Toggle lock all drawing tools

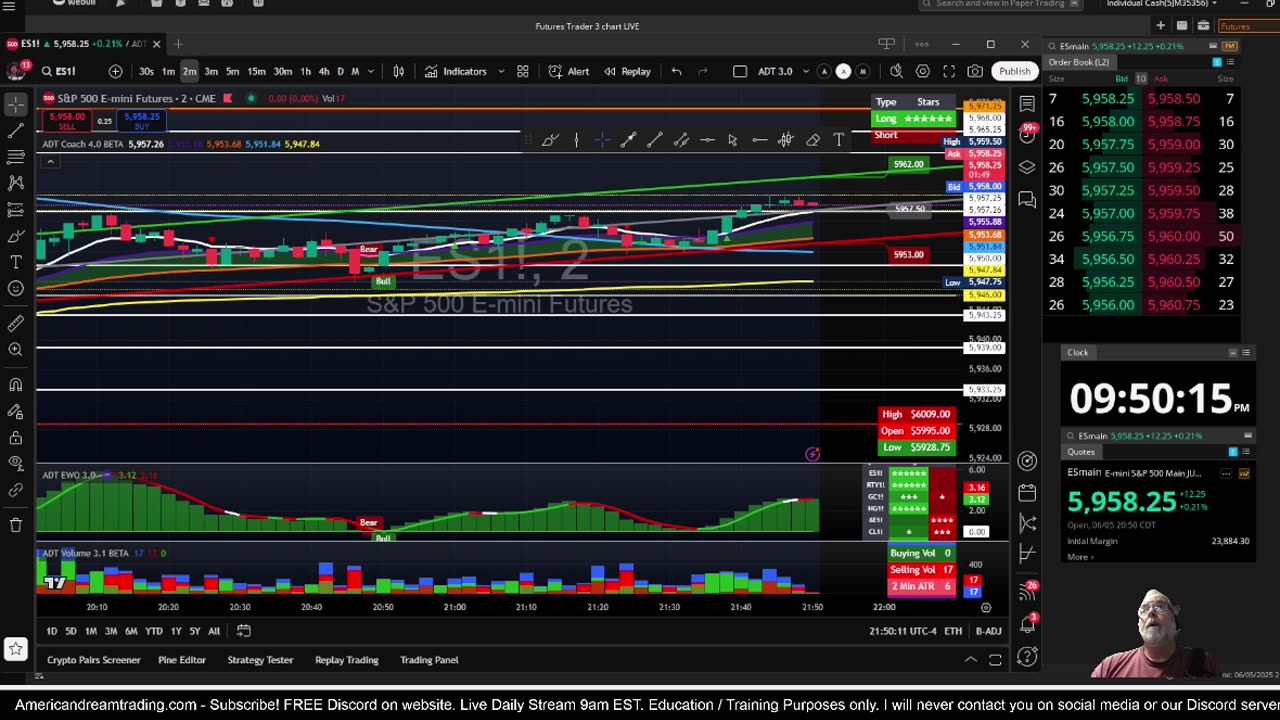tap(16, 437)
